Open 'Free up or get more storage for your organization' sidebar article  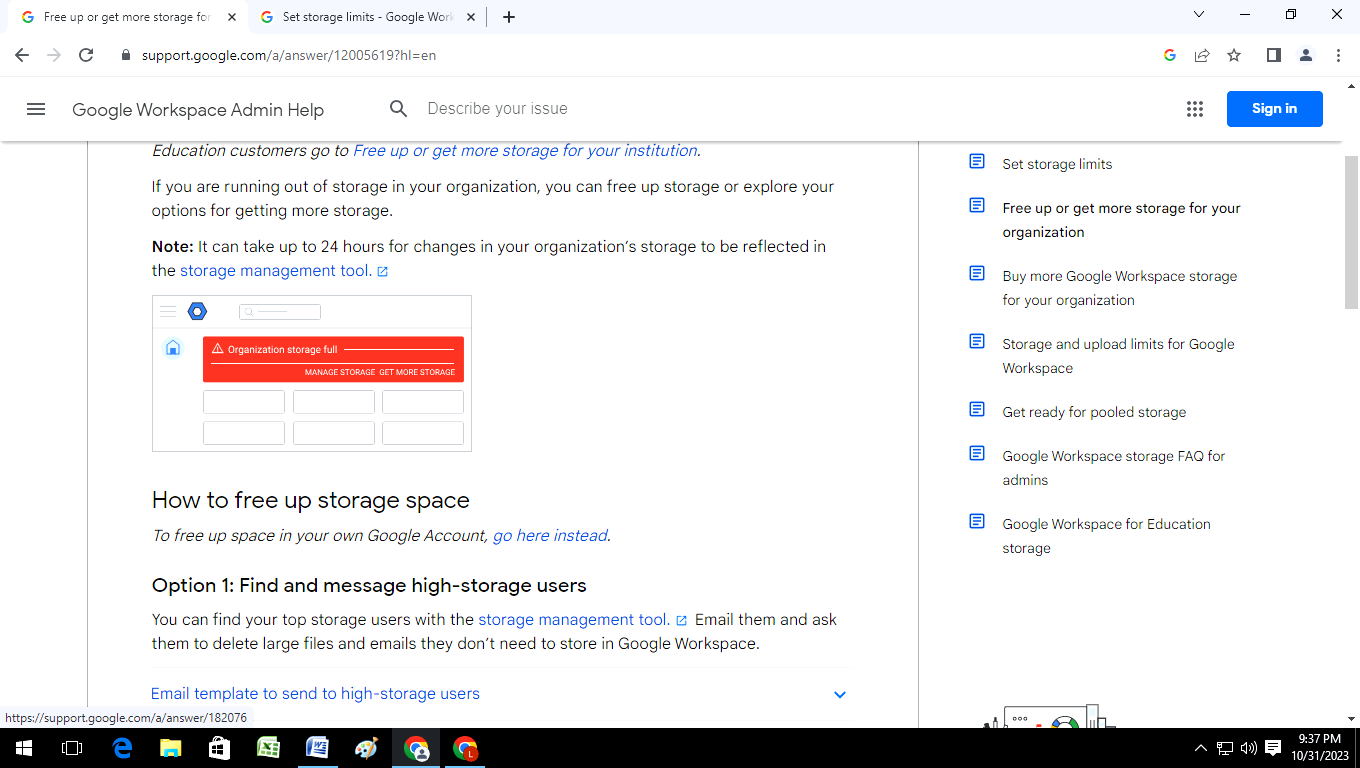1121,220
